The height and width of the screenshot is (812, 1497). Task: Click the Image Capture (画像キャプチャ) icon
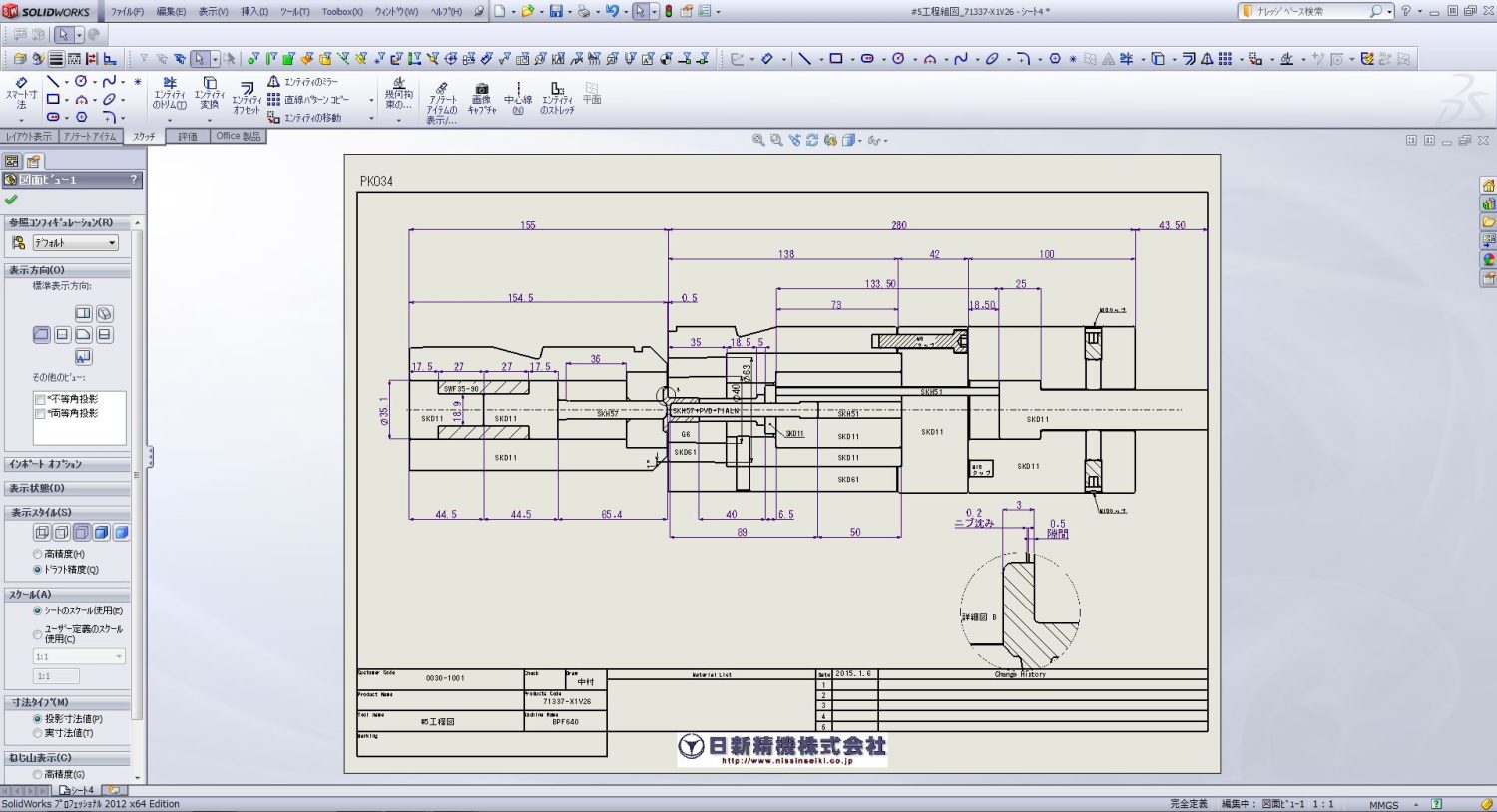point(481,99)
